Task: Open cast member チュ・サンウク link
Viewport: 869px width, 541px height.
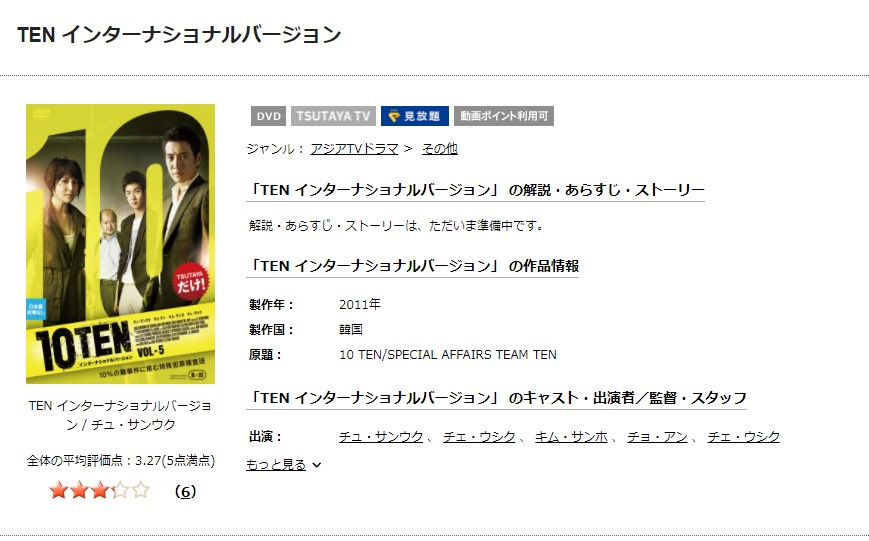Action: coord(381,437)
